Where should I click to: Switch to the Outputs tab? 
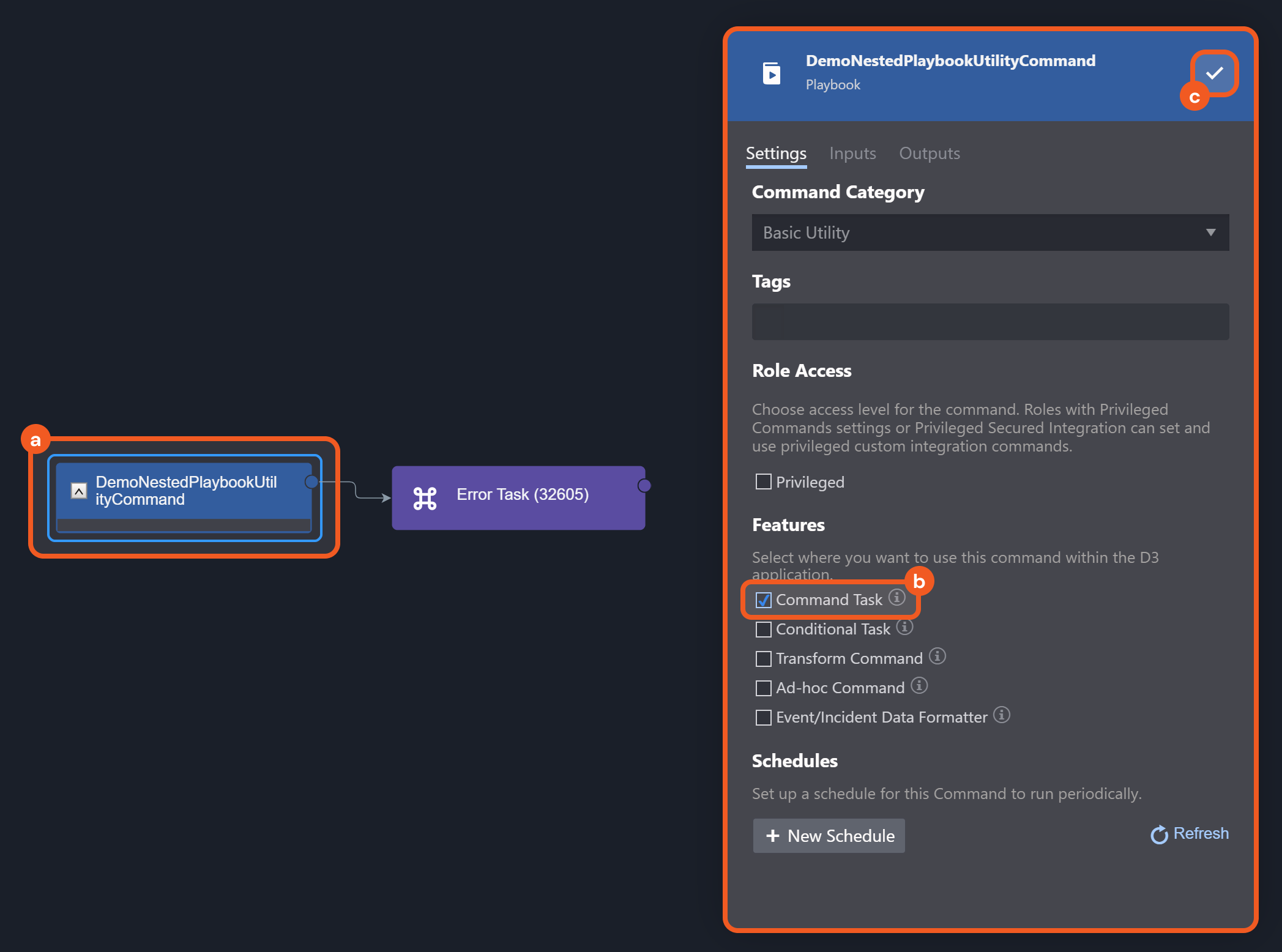tap(929, 154)
